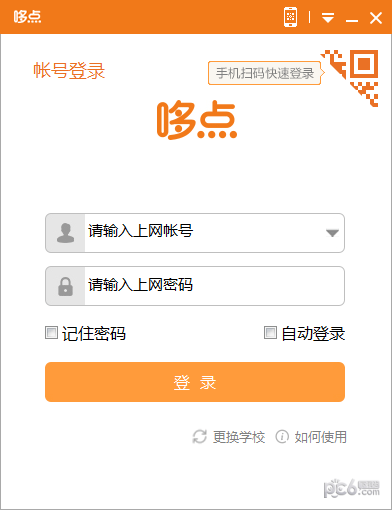The height and width of the screenshot is (510, 392).
Task: Close the 哆点 login window
Action: (x=376, y=18)
